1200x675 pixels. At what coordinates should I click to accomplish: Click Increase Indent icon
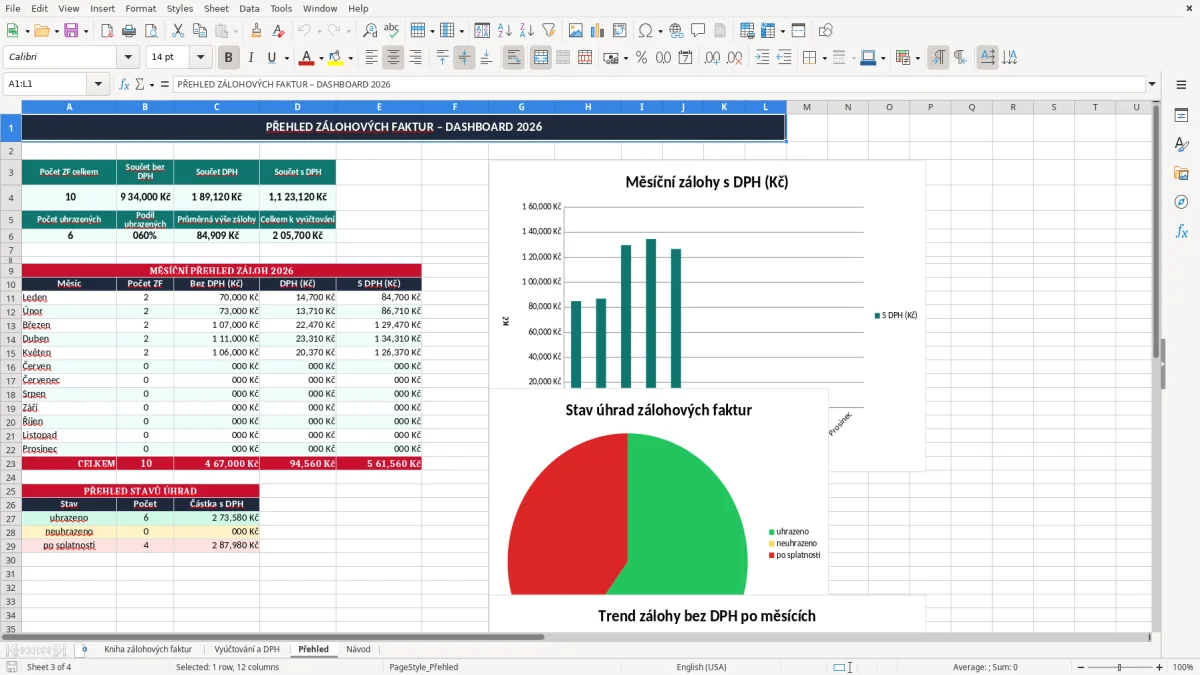tap(763, 58)
